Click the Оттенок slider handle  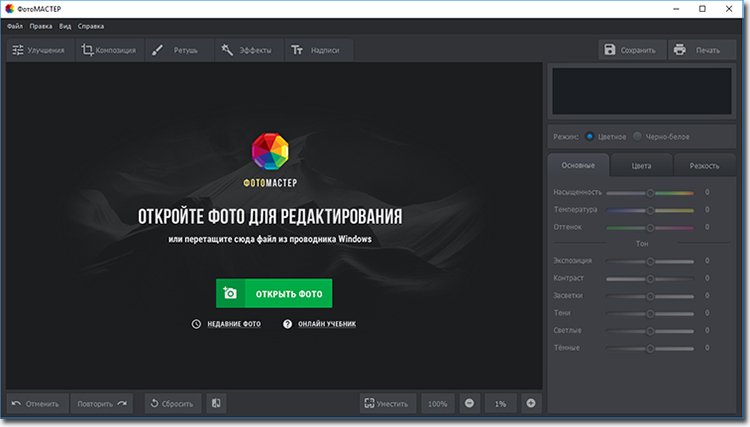(x=650, y=228)
